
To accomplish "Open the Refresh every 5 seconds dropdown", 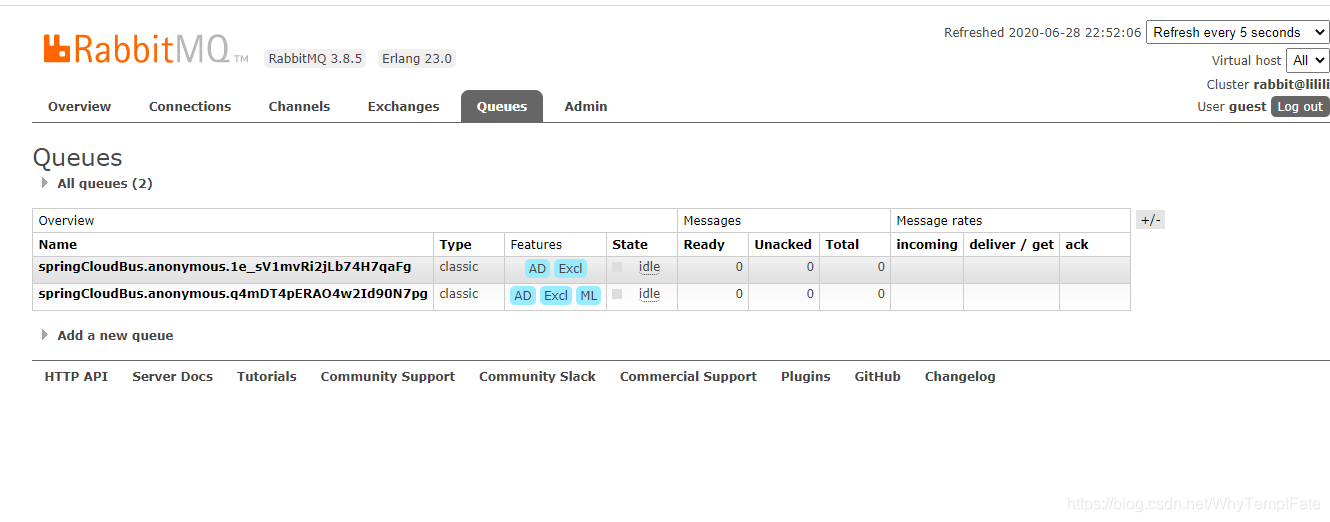I will point(1237,33).
